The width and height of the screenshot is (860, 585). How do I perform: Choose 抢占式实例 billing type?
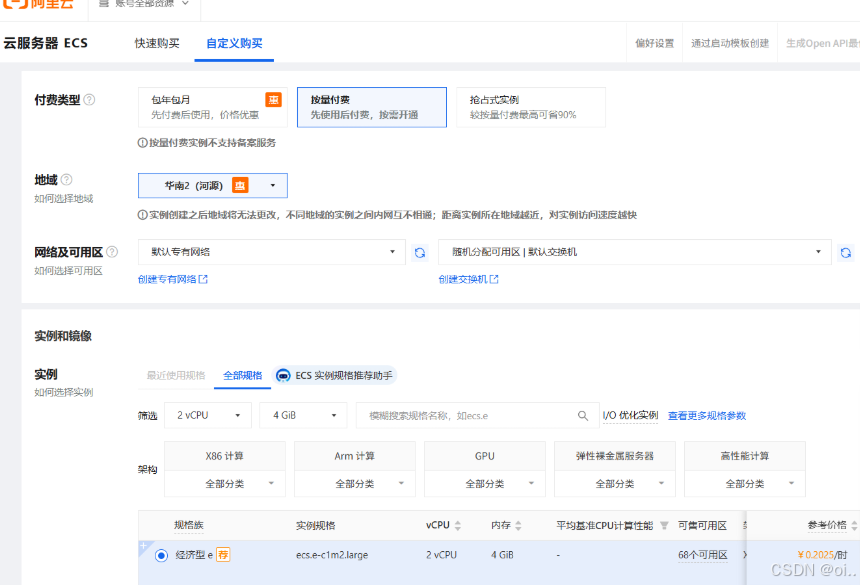point(531,107)
